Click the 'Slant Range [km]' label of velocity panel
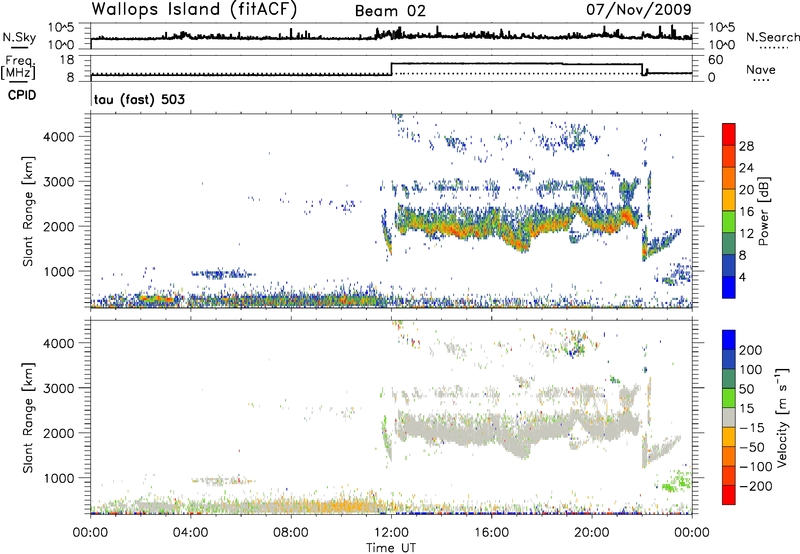Screen dimensions: 800x554 point(28,418)
